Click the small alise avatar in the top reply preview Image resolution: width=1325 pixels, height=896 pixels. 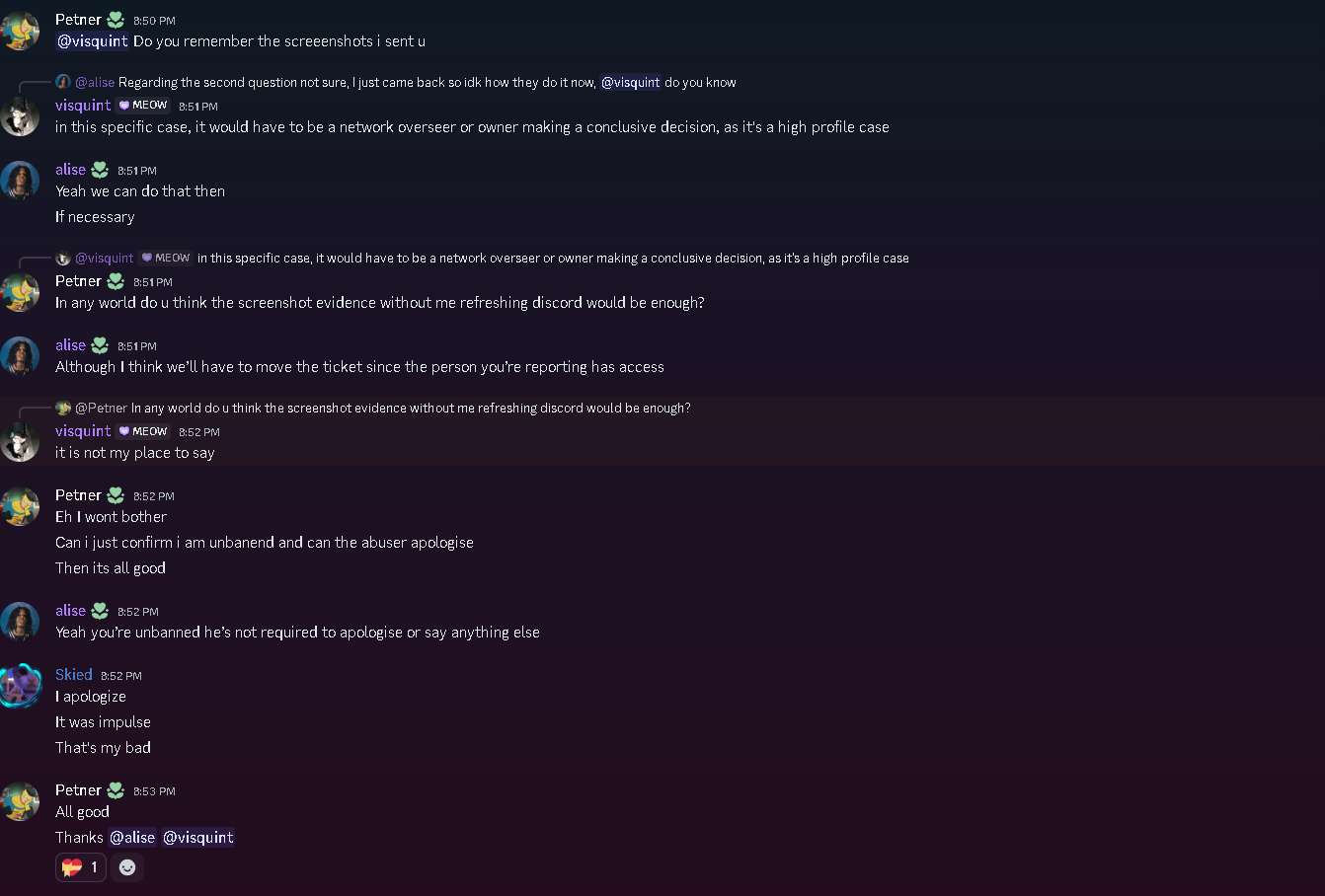pyautogui.click(x=63, y=82)
